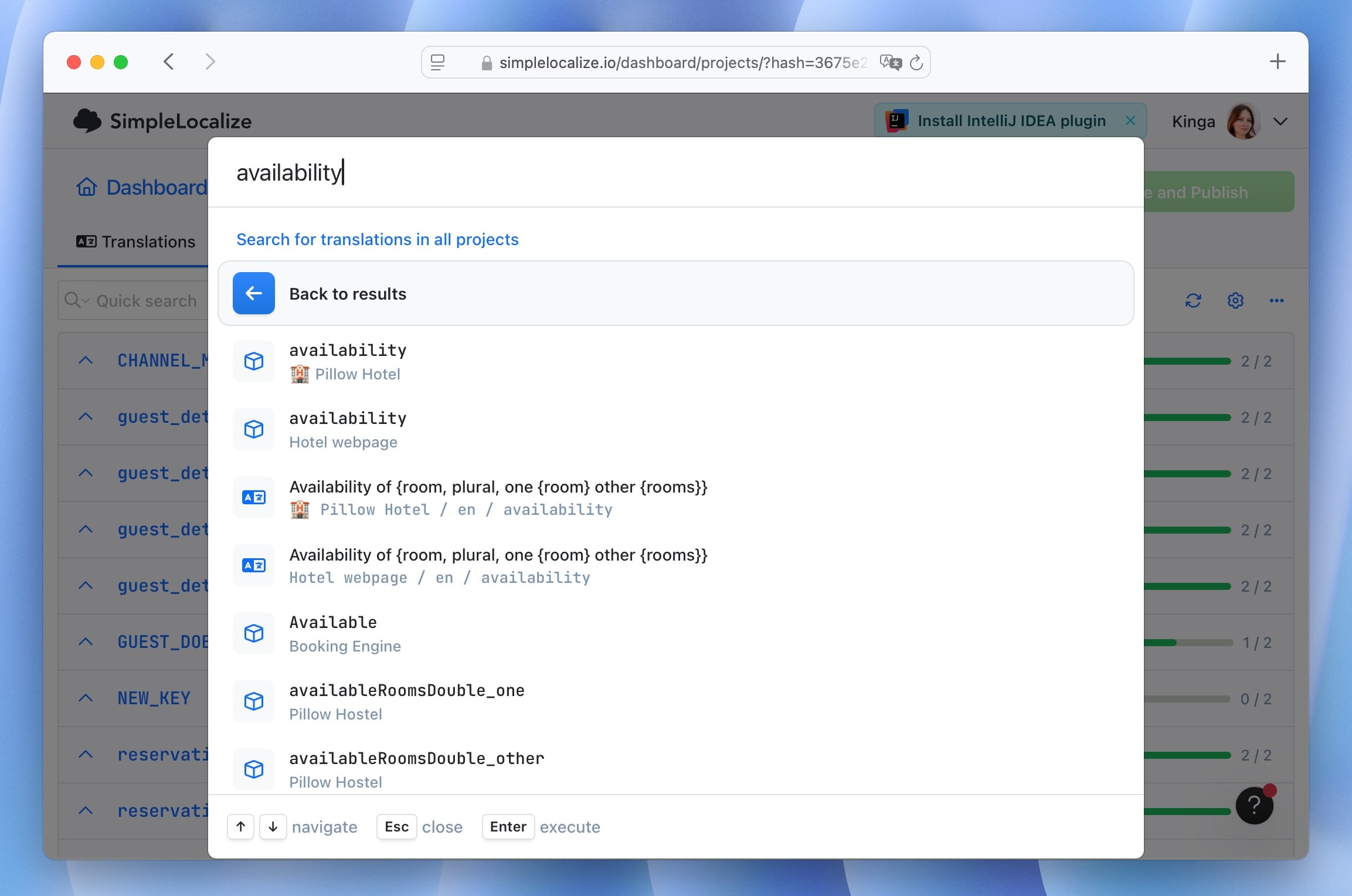Click the blue back arrow icon
1352x896 pixels.
click(x=253, y=293)
